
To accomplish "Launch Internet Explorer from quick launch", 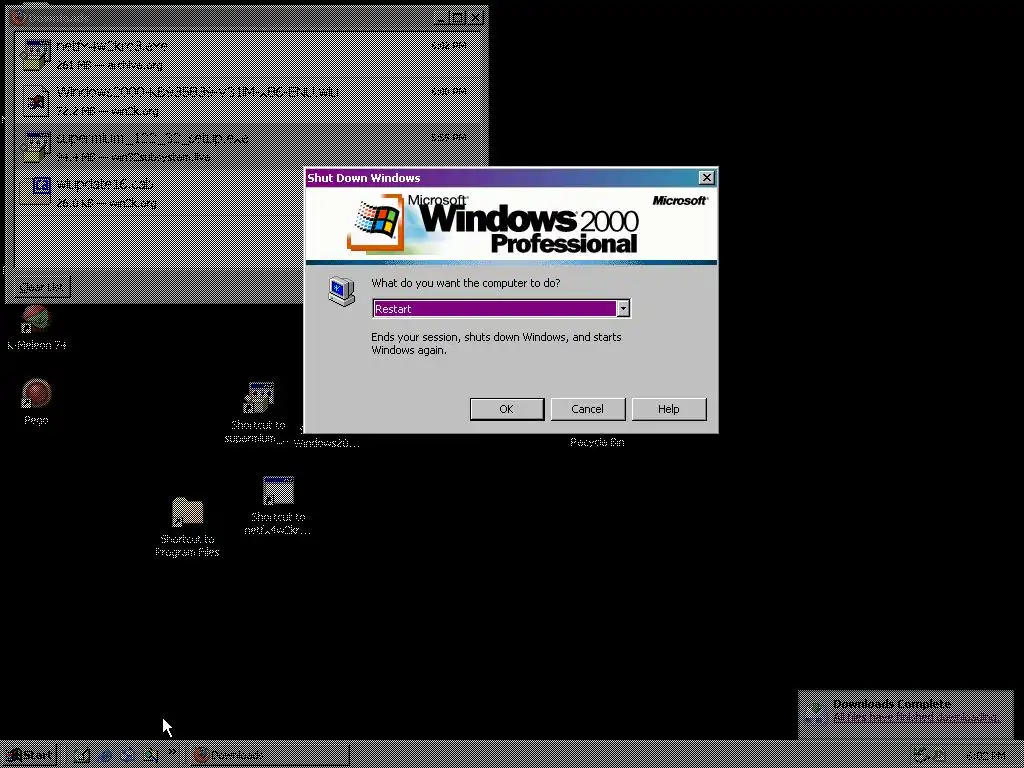I will [x=104, y=755].
